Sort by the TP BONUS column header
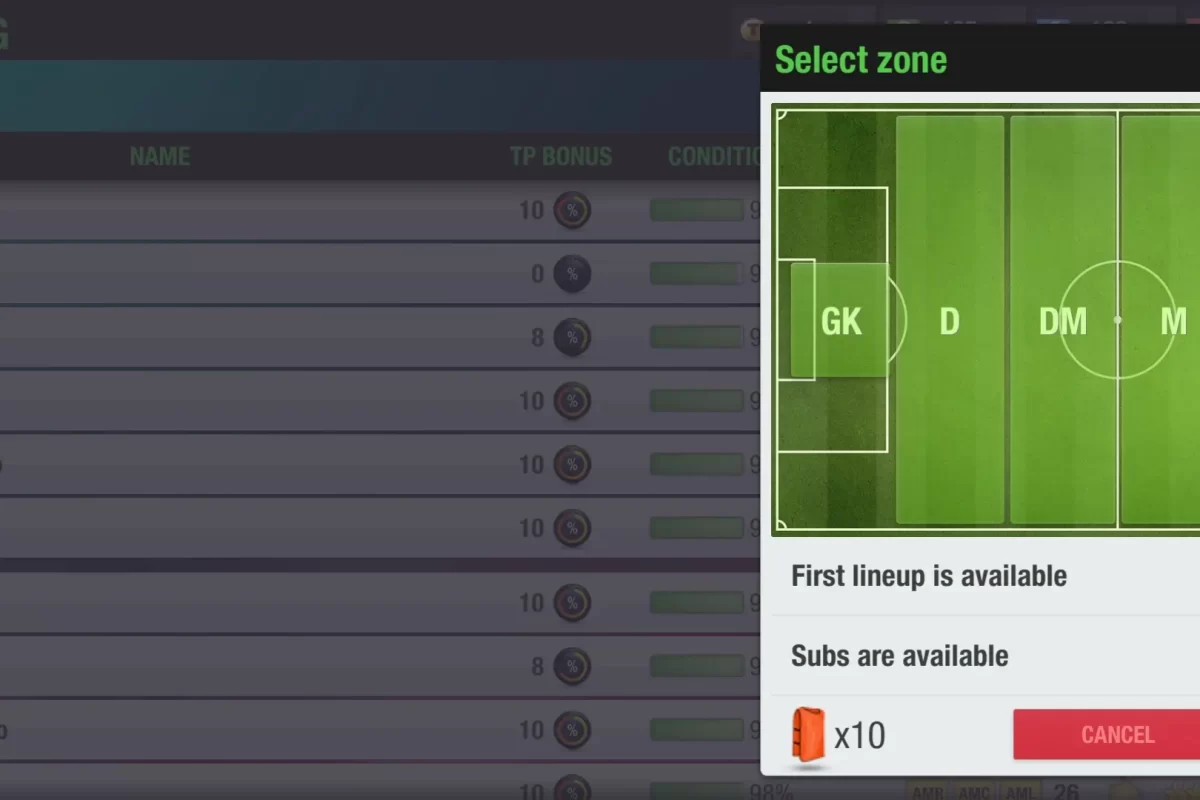 [560, 156]
